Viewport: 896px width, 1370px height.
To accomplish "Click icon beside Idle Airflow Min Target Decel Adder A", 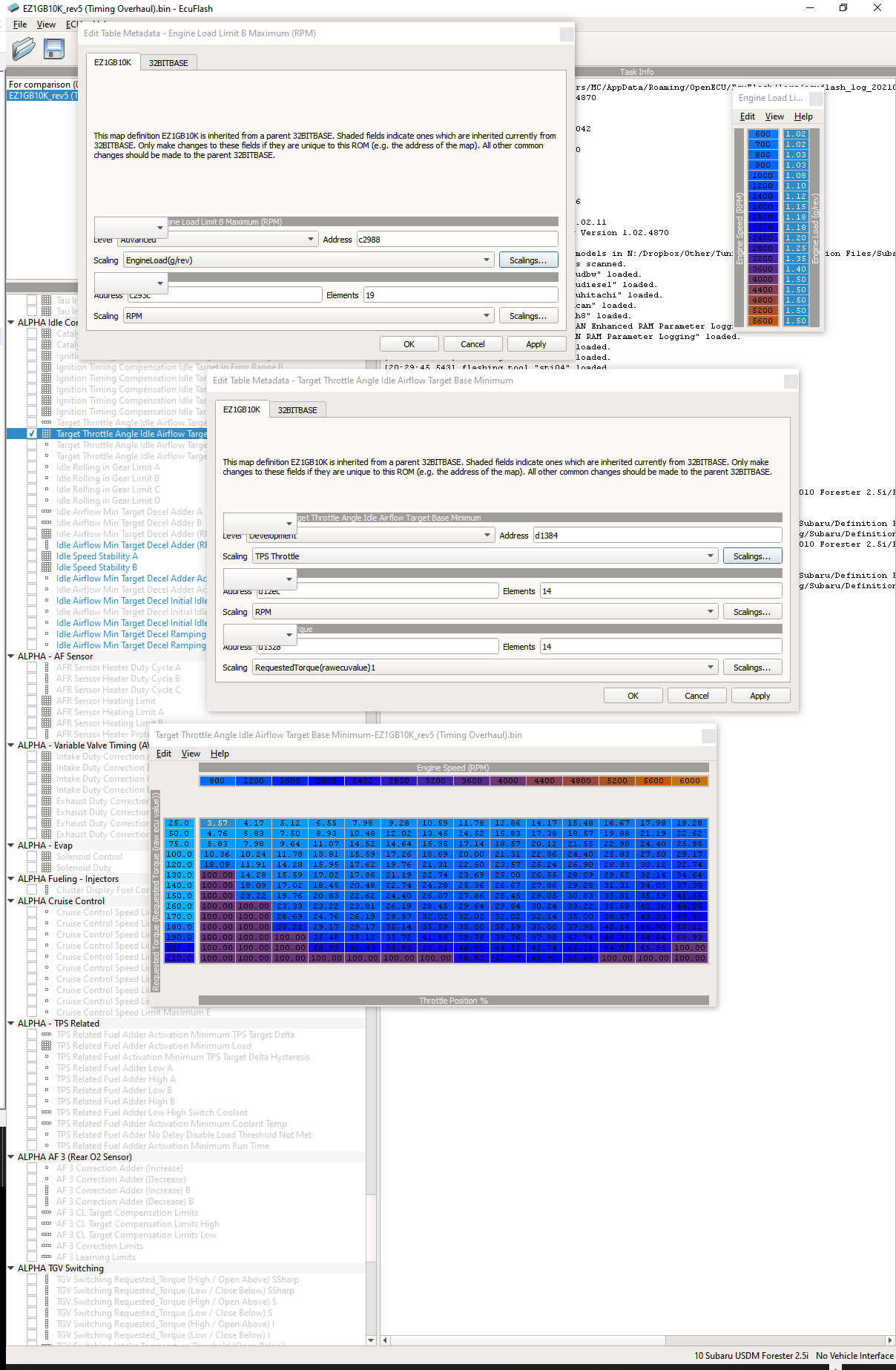I will [x=47, y=512].
